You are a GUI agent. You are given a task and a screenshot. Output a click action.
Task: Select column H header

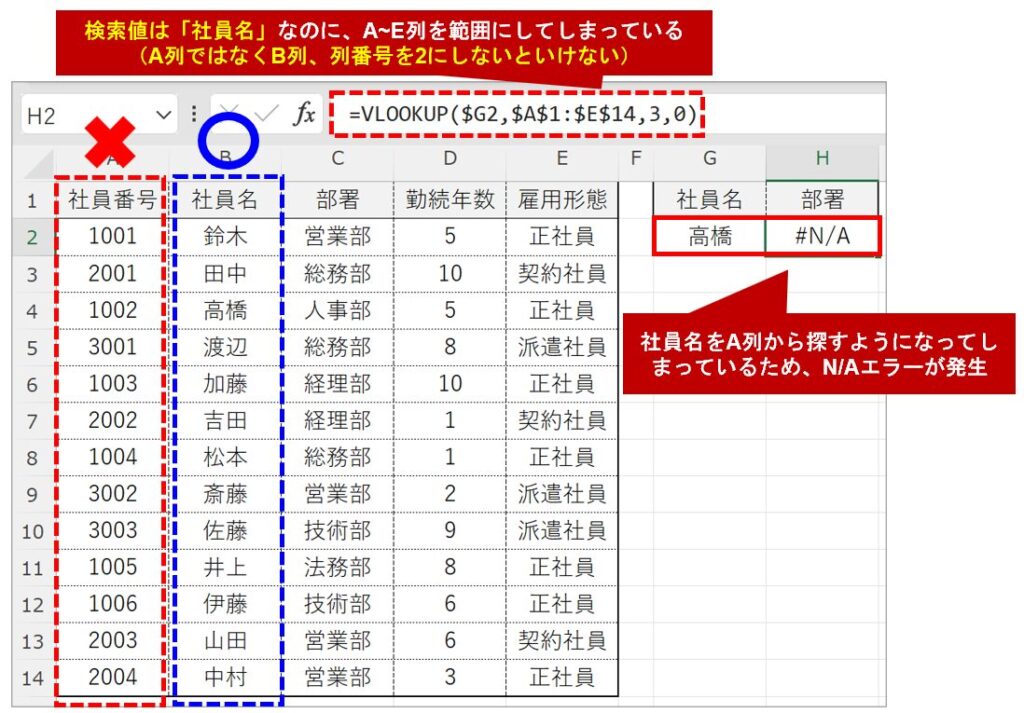(x=822, y=159)
